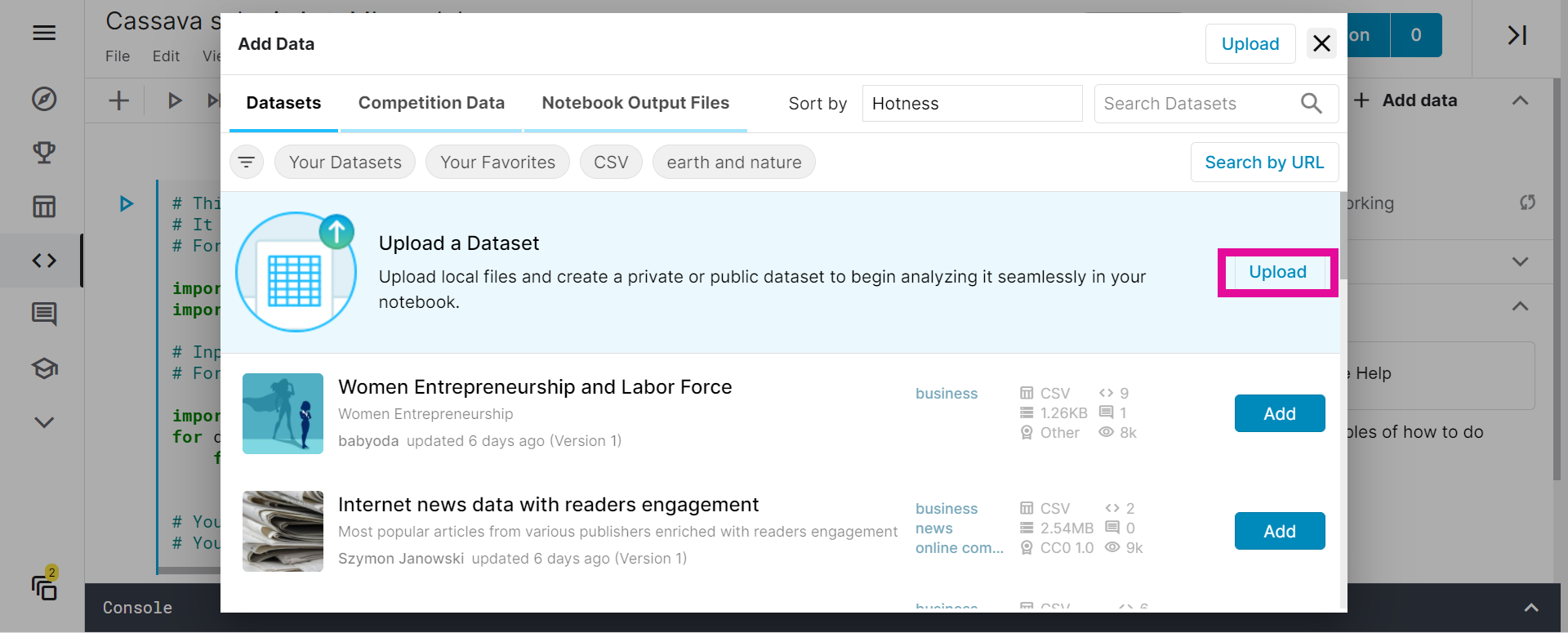Open the datasets table icon in sidebar
The height and width of the screenshot is (633, 1568).
point(44,207)
